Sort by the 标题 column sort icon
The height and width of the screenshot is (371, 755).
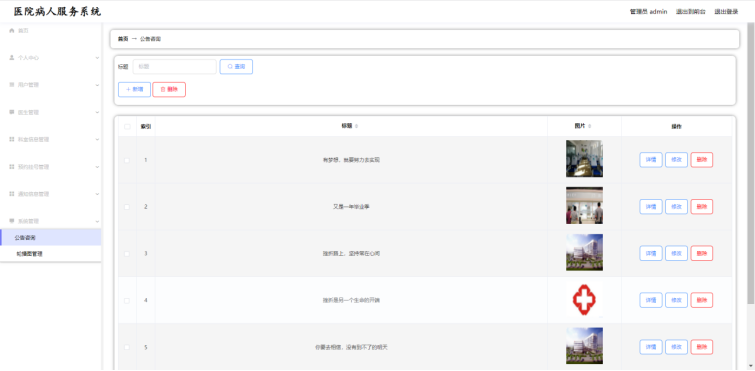coord(356,126)
